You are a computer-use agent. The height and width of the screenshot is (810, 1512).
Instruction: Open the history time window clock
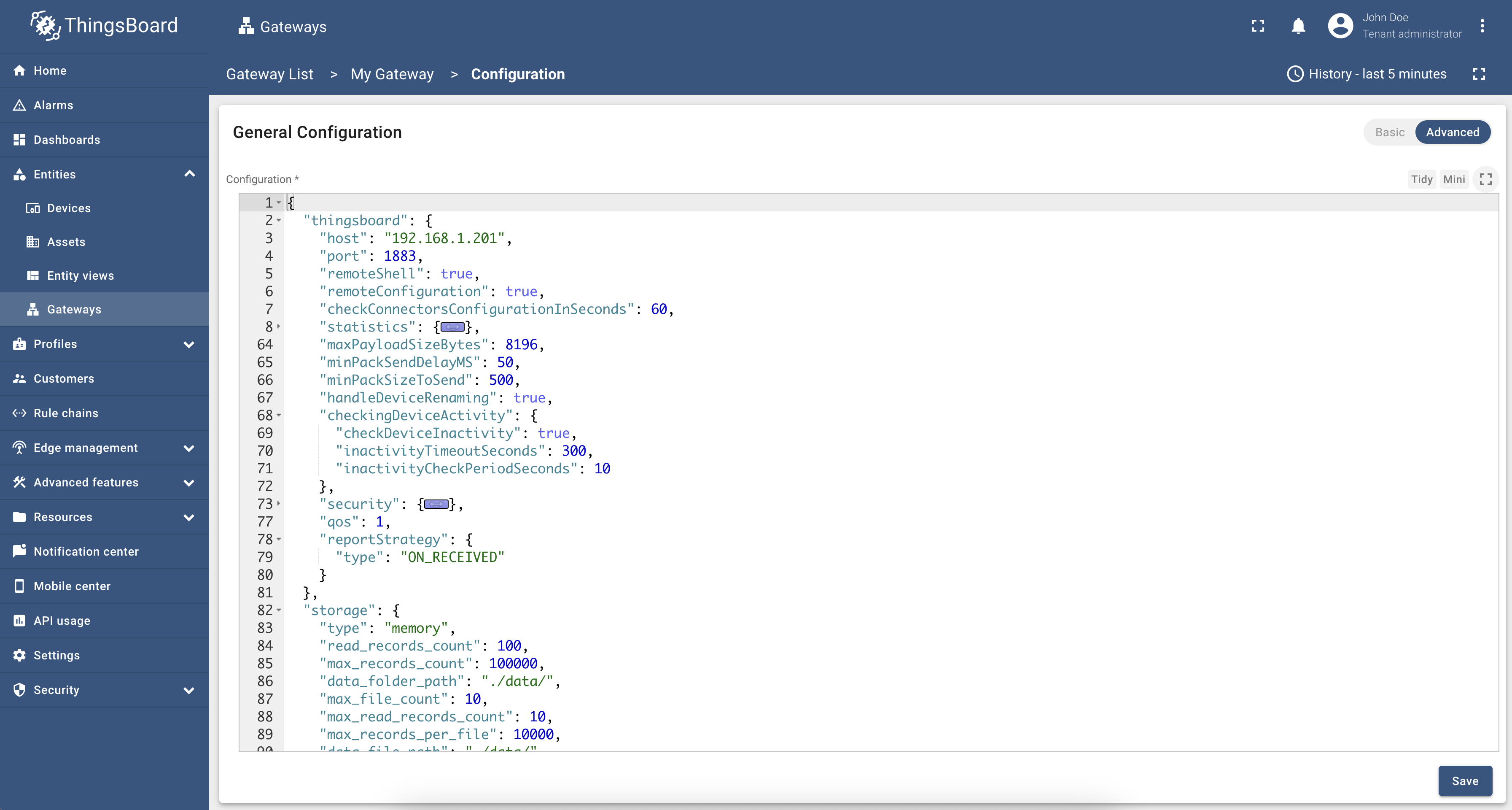(x=1295, y=74)
